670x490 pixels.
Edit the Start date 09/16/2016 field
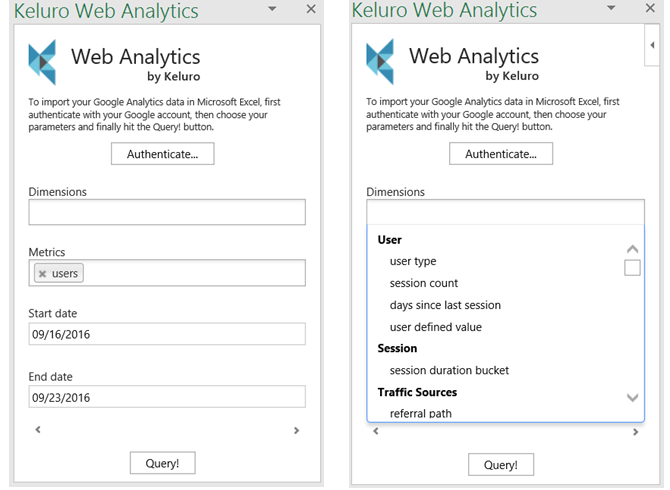coord(167,334)
